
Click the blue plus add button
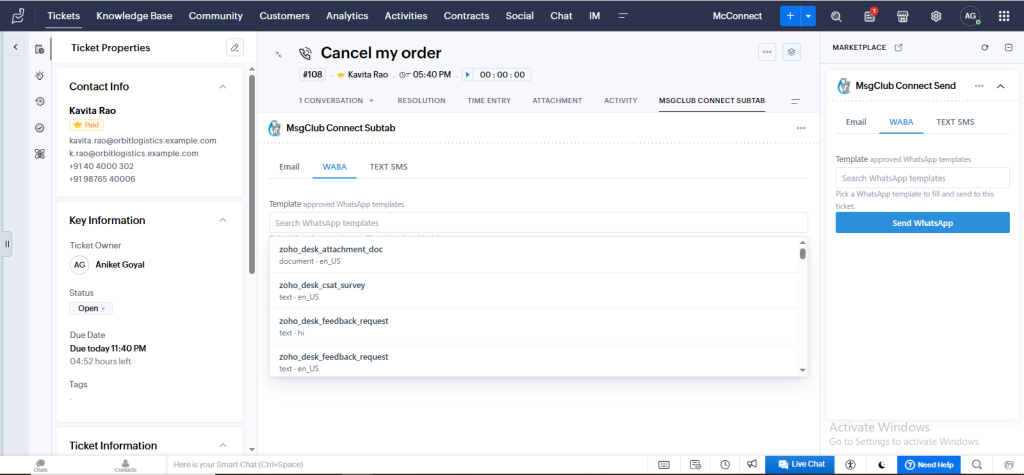(790, 16)
